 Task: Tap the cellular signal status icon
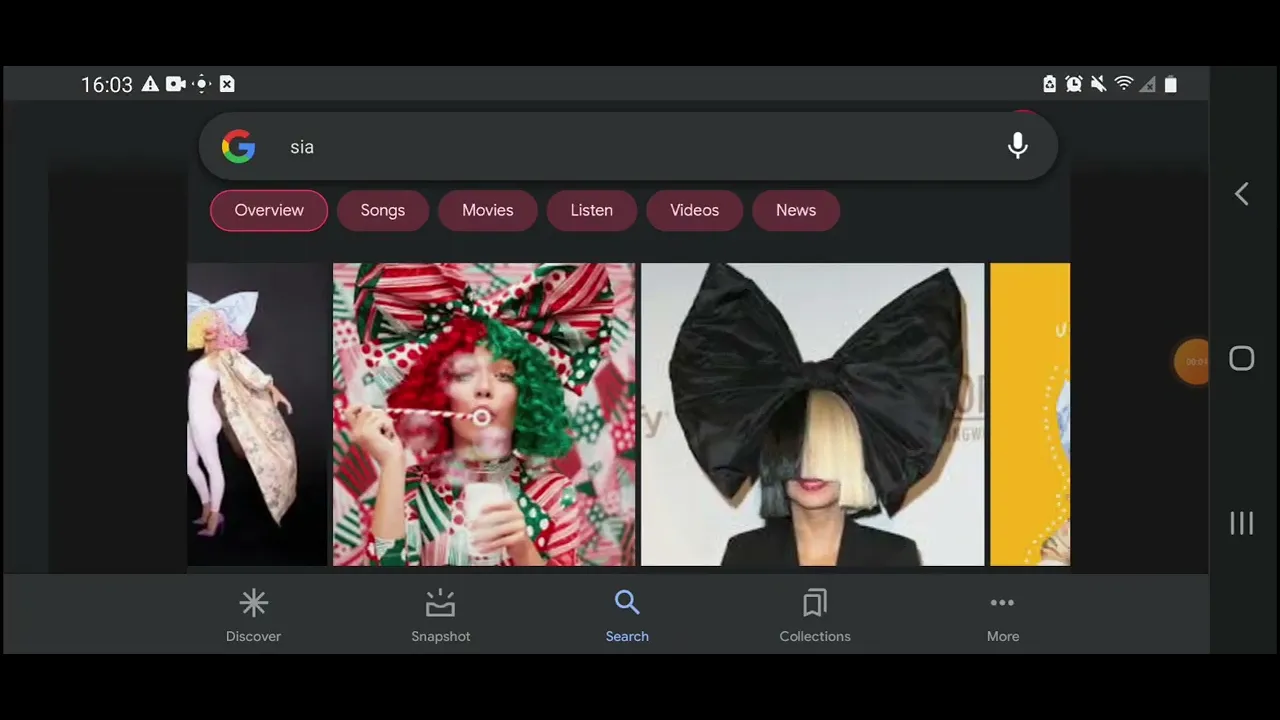coord(1148,84)
